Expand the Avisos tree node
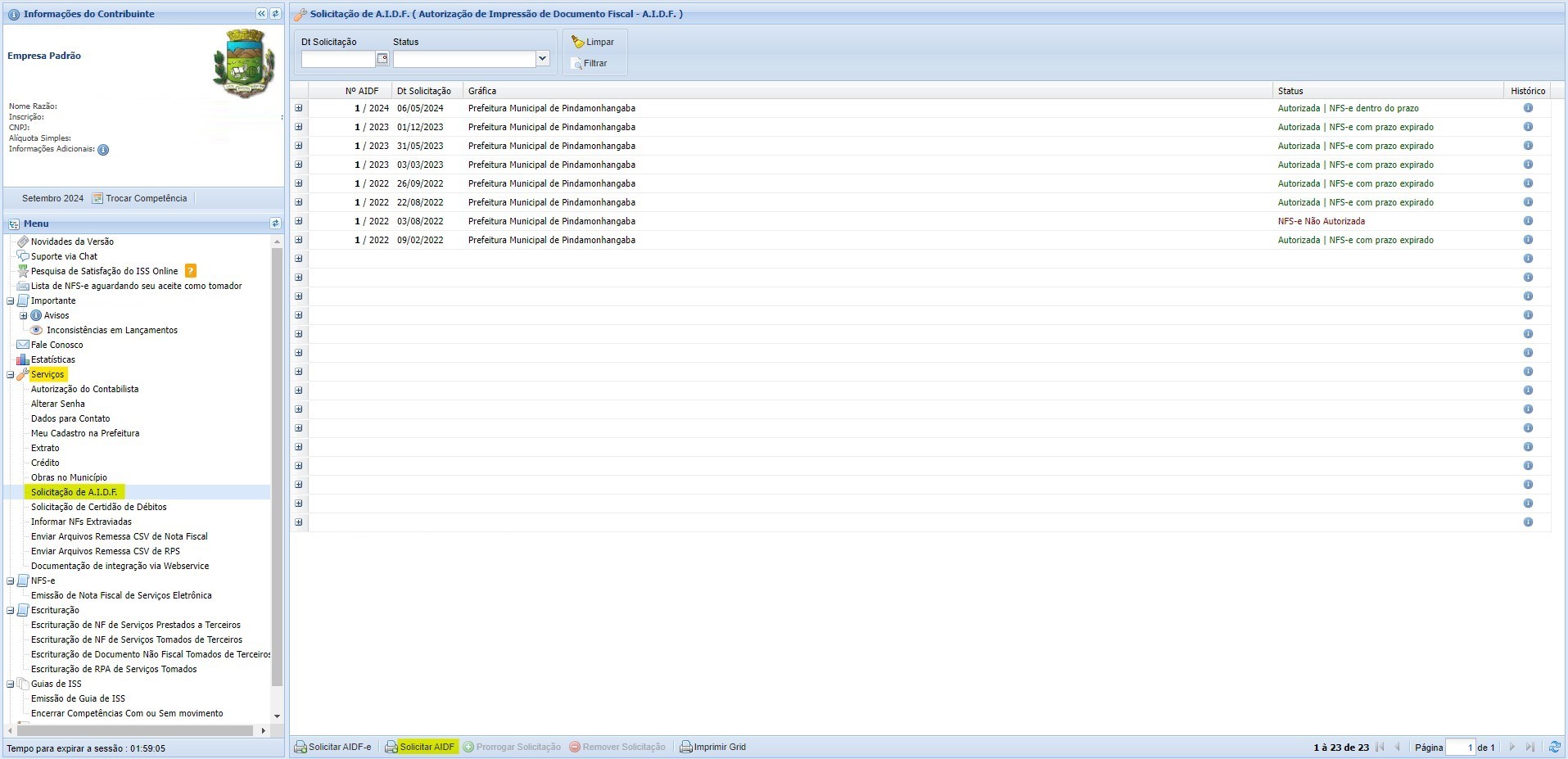1568x759 pixels. point(24,315)
